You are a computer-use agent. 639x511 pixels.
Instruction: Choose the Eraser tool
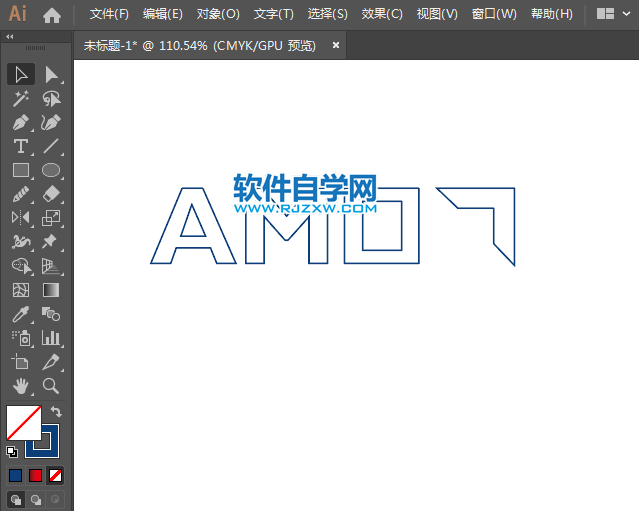click(51, 194)
